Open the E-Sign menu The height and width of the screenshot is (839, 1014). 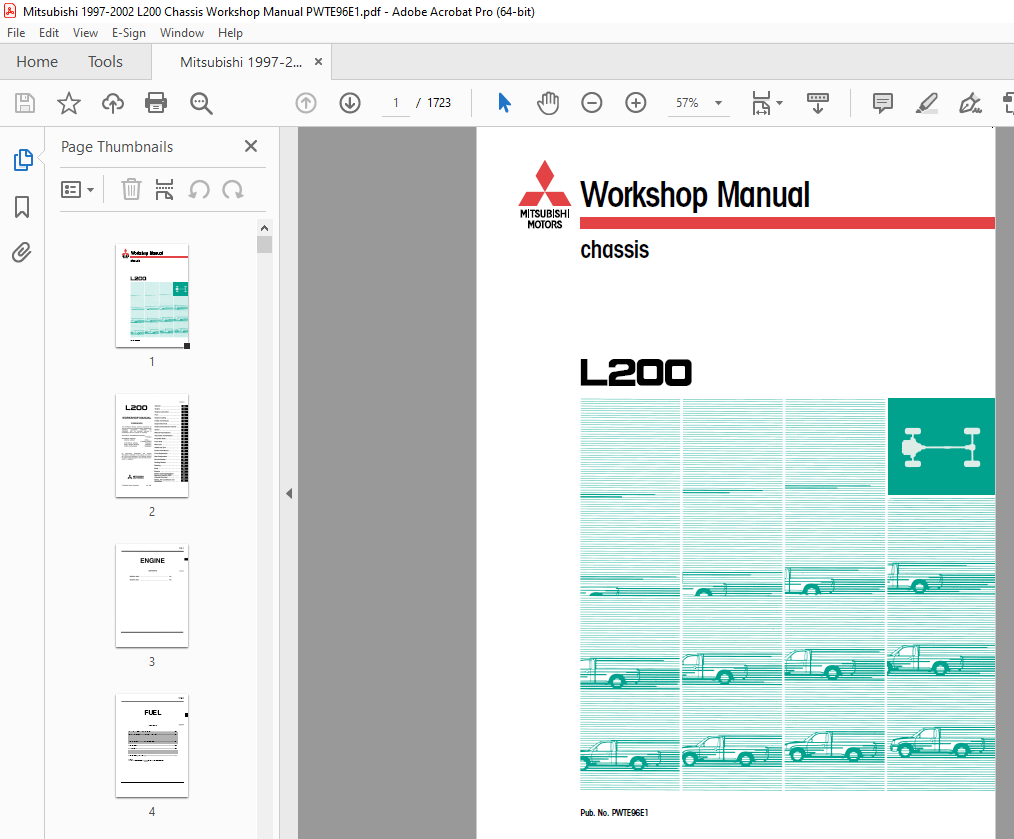click(129, 33)
